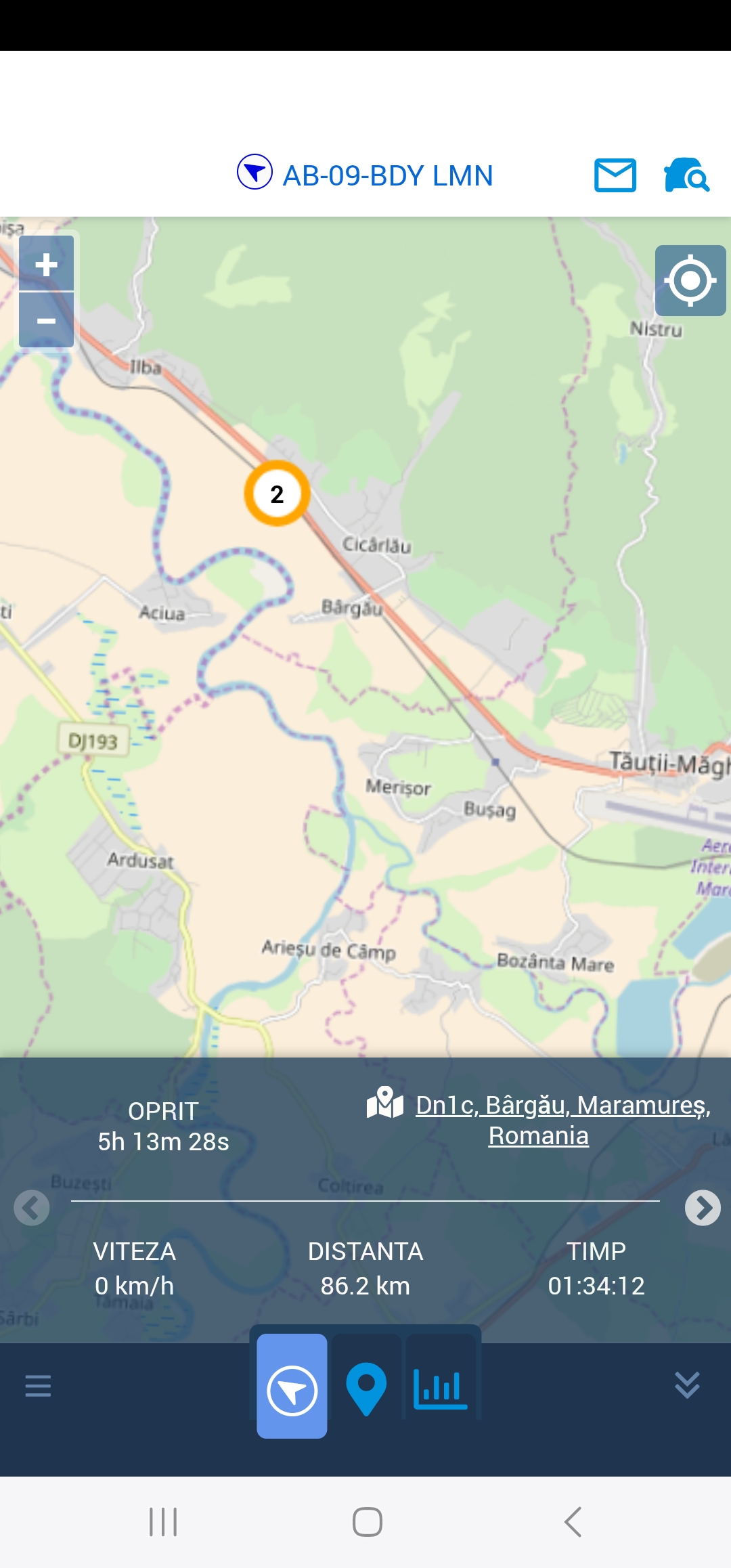Tap the map icon beside the address
Screen dimensions: 731x1568
385,1102
